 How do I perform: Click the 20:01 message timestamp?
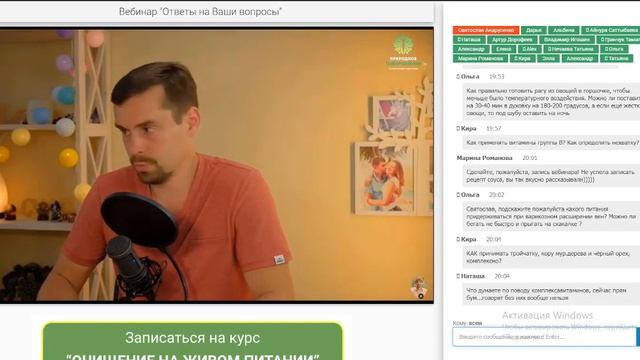(x=530, y=158)
